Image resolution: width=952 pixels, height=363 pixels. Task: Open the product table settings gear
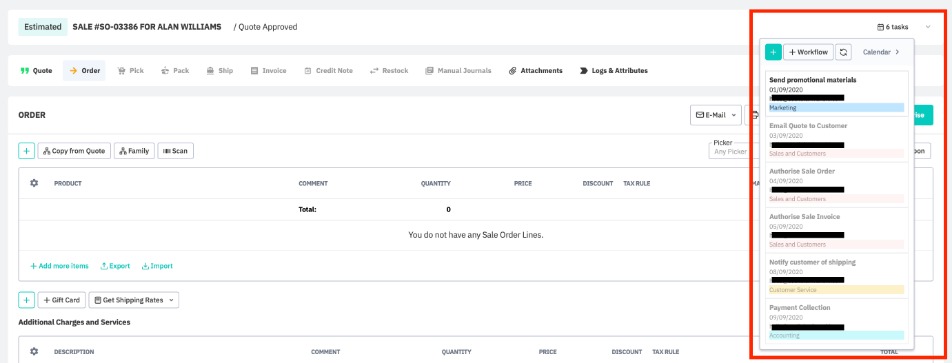34,183
